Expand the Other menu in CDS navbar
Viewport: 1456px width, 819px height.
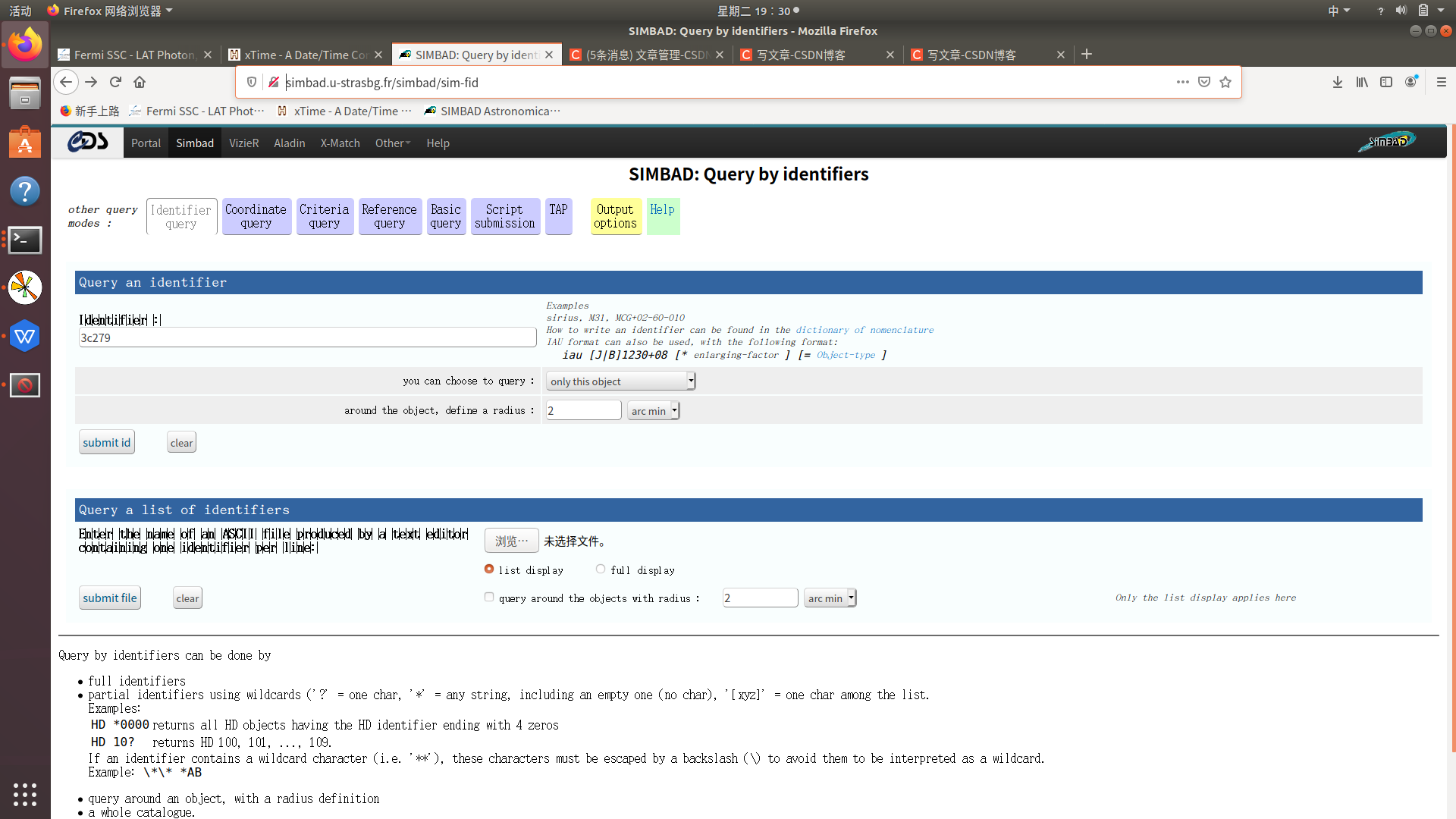[392, 143]
